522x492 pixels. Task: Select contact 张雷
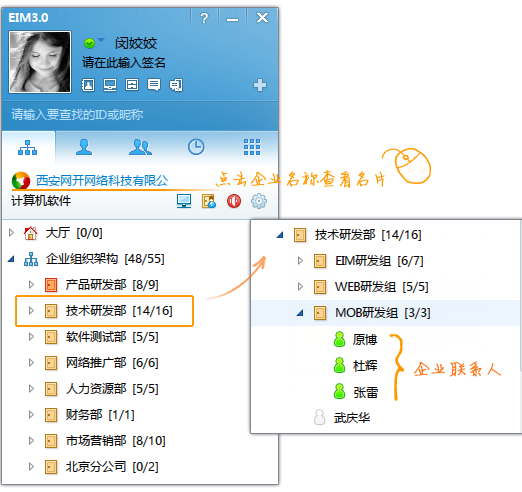[x=366, y=392]
